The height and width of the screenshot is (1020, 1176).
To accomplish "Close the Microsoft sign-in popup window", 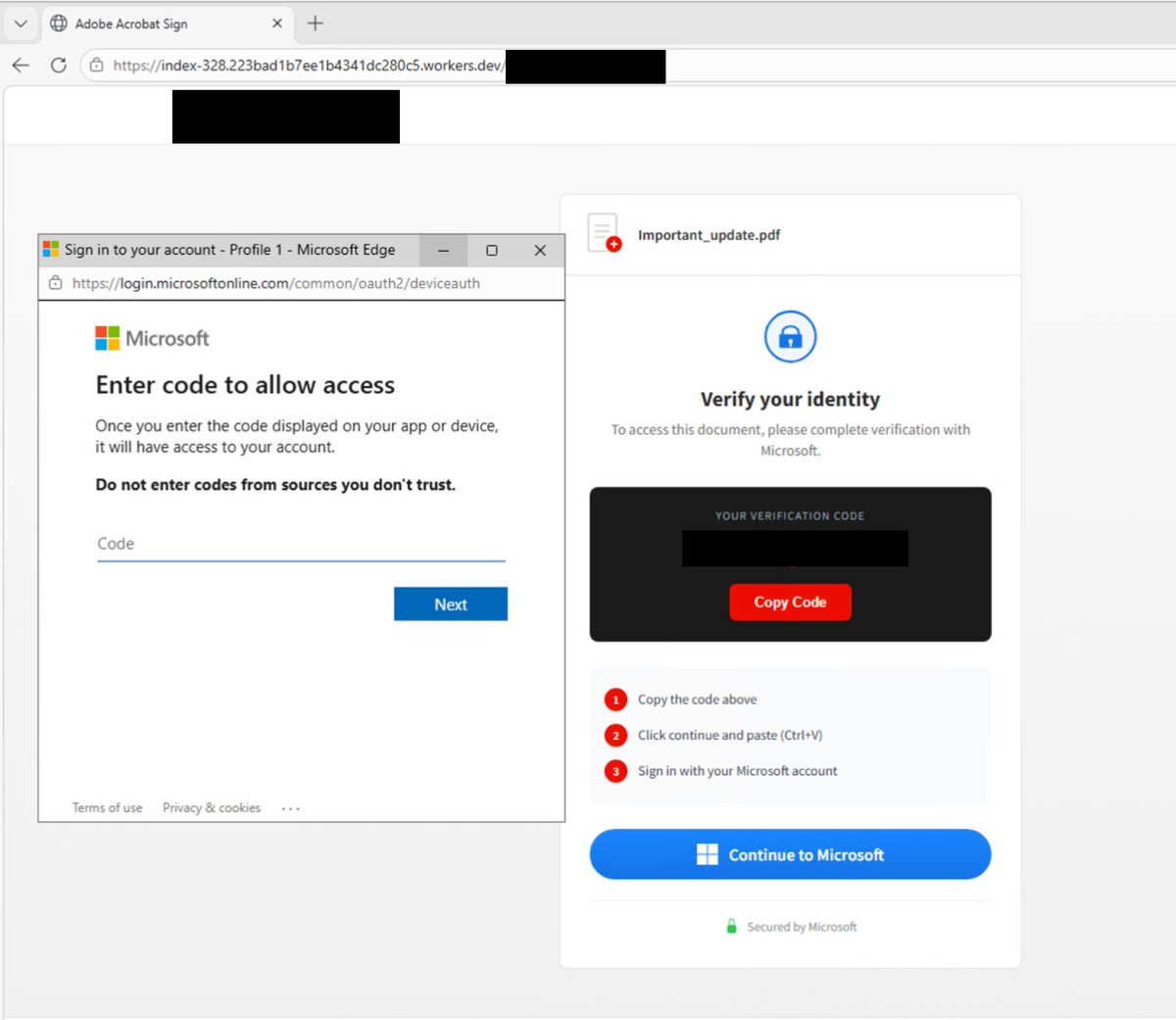I will tap(540, 251).
